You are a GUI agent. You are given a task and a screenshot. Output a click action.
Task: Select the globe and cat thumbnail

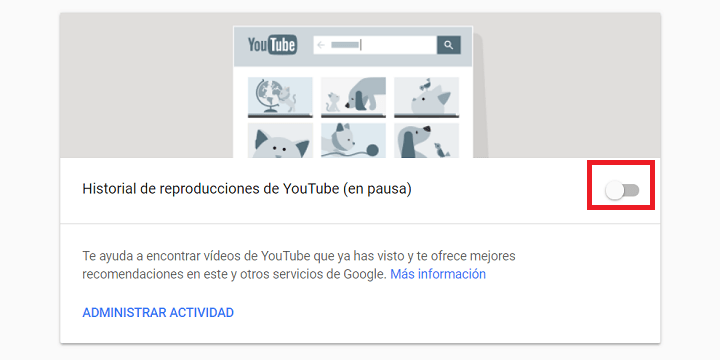(x=280, y=97)
